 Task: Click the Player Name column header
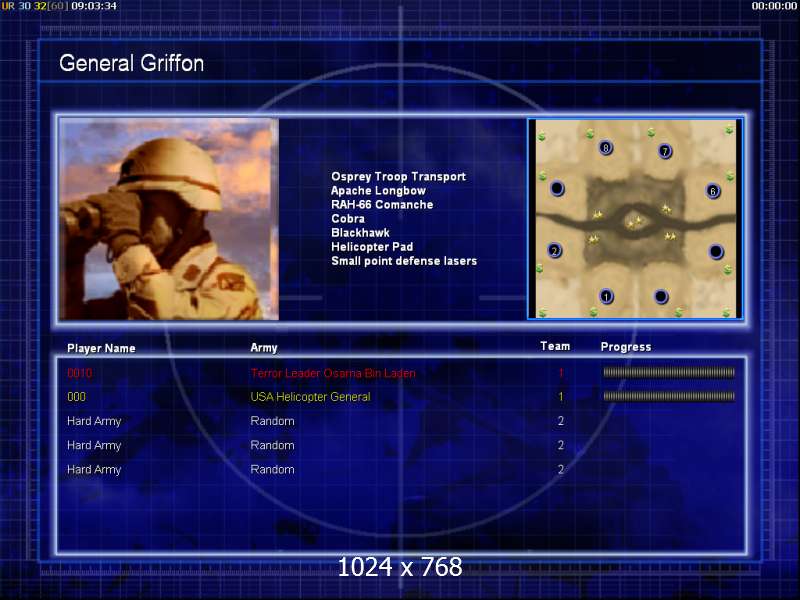(x=101, y=348)
